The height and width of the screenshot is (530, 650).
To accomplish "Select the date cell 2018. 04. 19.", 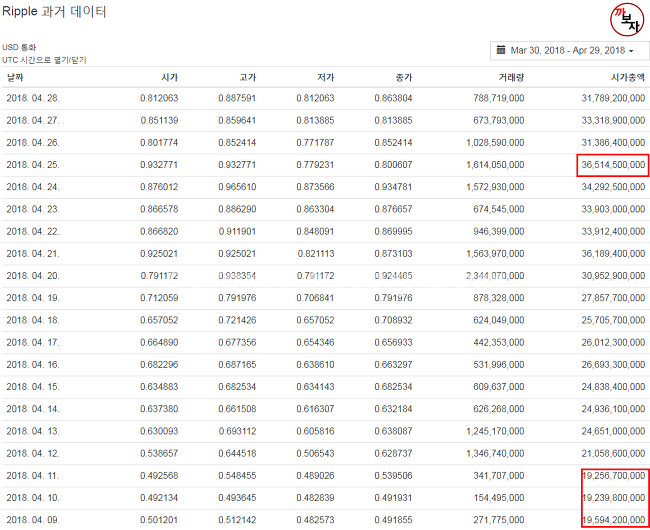I will click(33, 298).
